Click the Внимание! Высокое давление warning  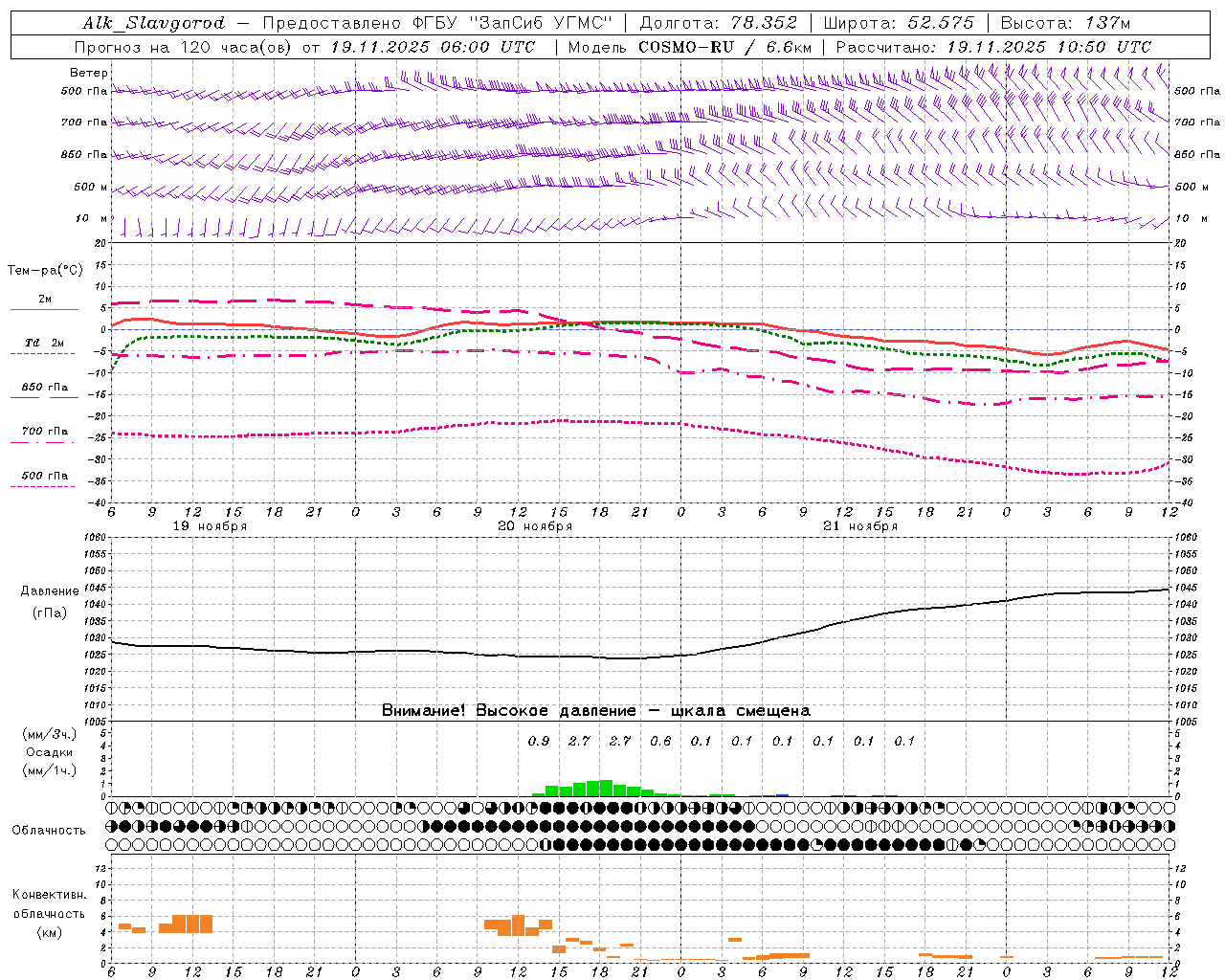tap(596, 711)
